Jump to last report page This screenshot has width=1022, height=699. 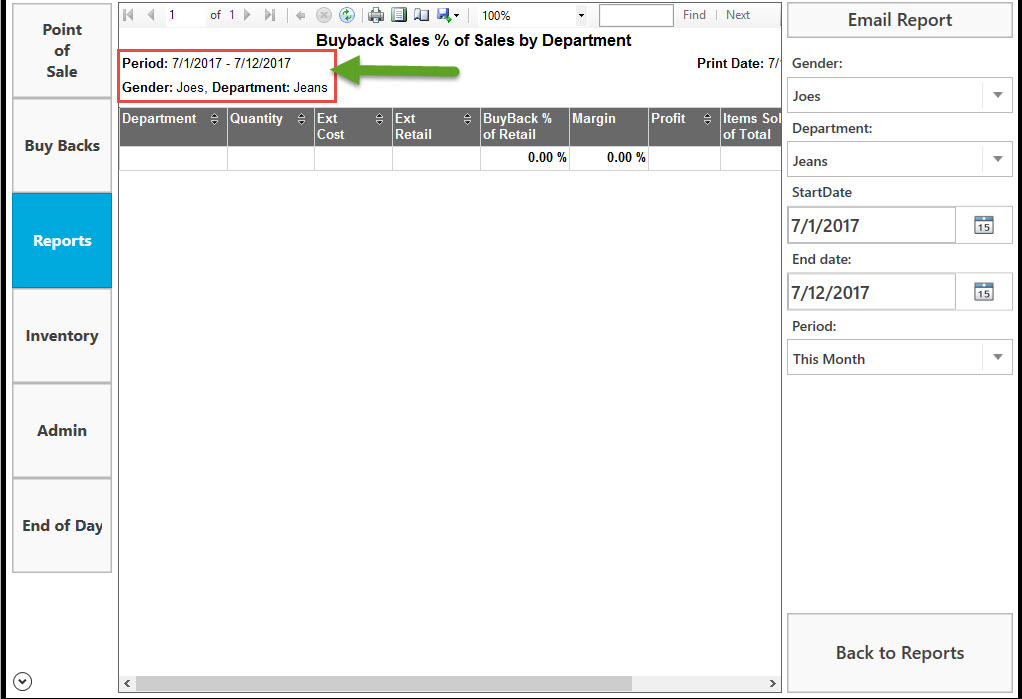click(270, 15)
